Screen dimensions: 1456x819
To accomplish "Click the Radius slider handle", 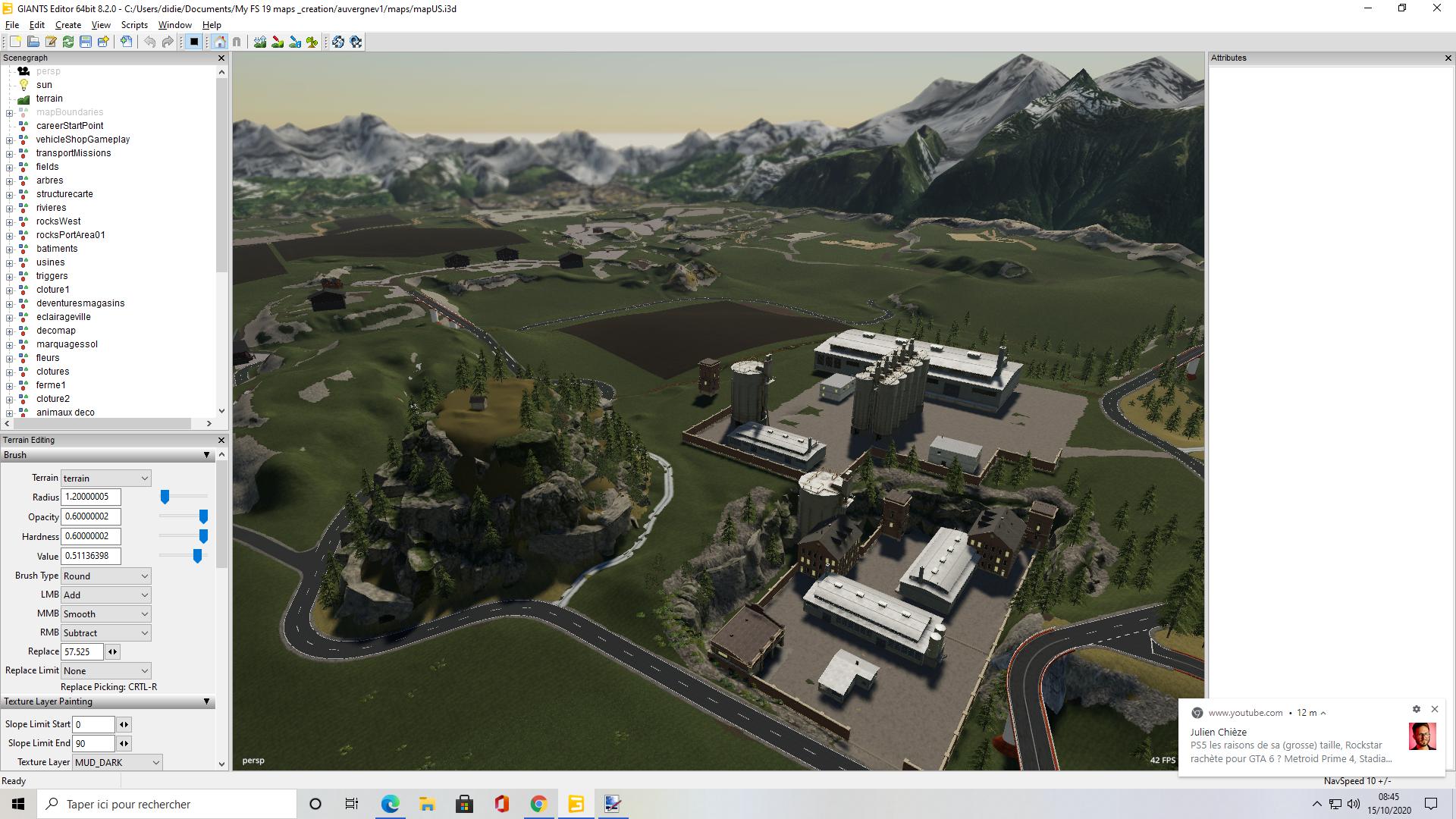I will (x=165, y=497).
